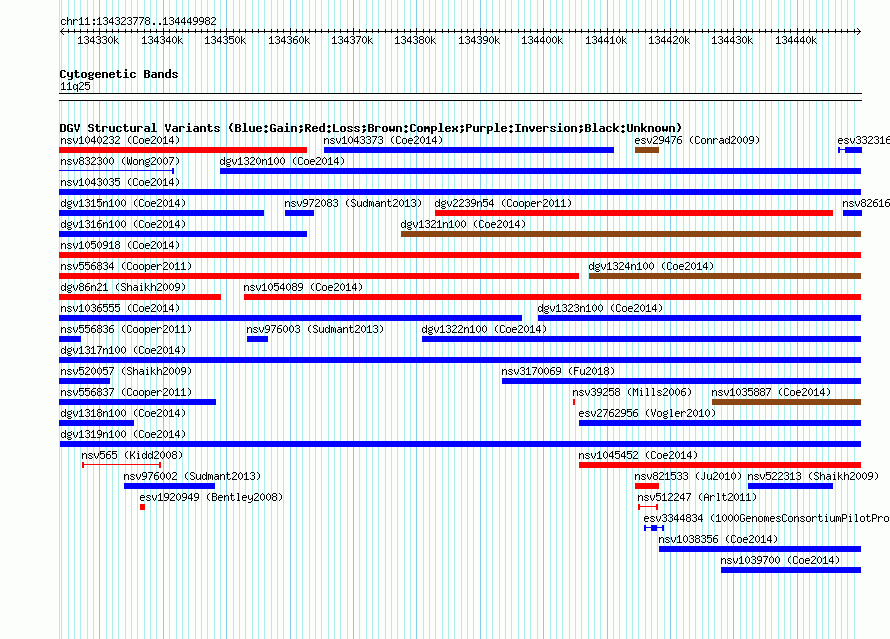Click nsv512247 (Arlt2011) variant label
Screen dimensions: 890x639
[697, 497]
